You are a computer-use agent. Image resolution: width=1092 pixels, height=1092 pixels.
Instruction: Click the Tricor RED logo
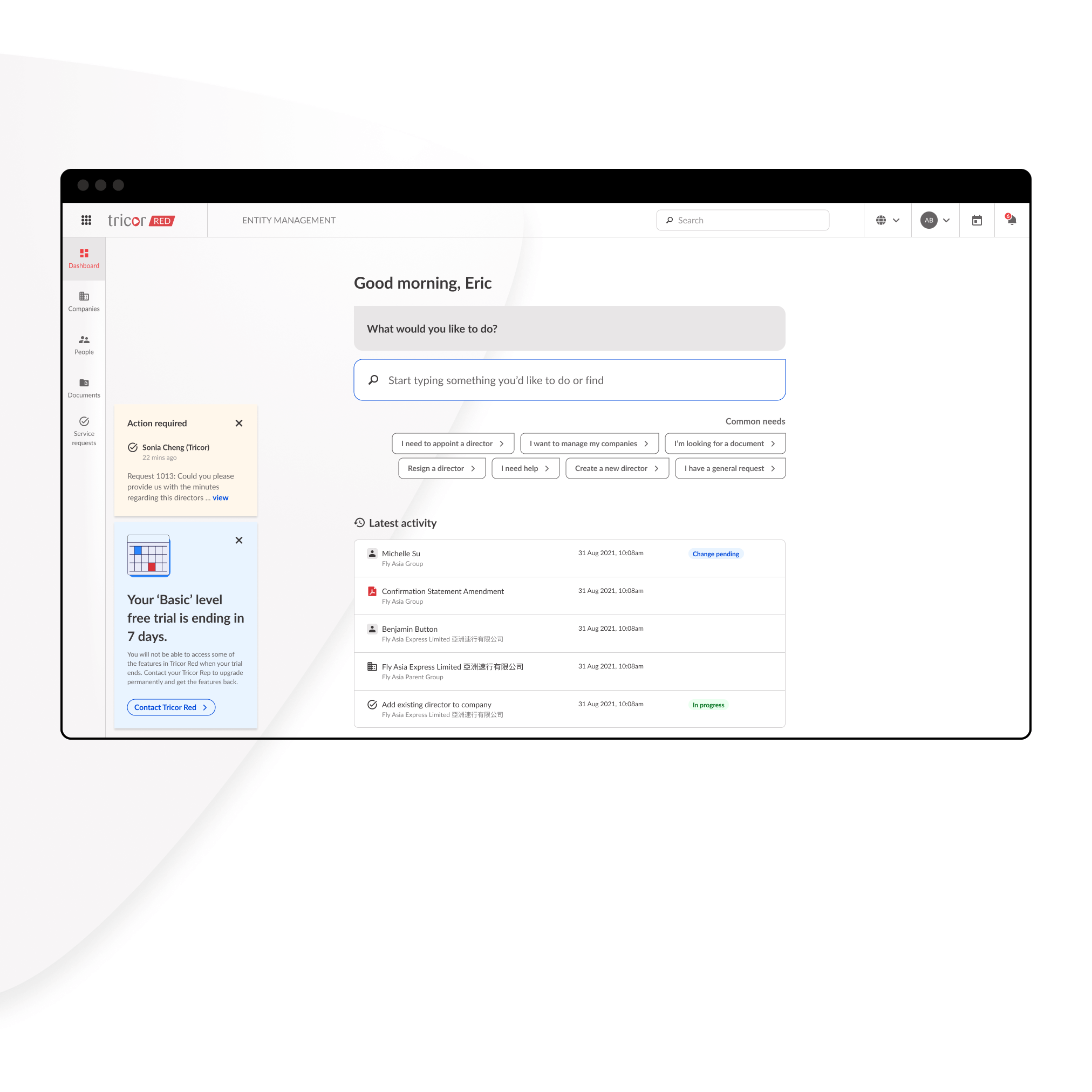(x=140, y=221)
